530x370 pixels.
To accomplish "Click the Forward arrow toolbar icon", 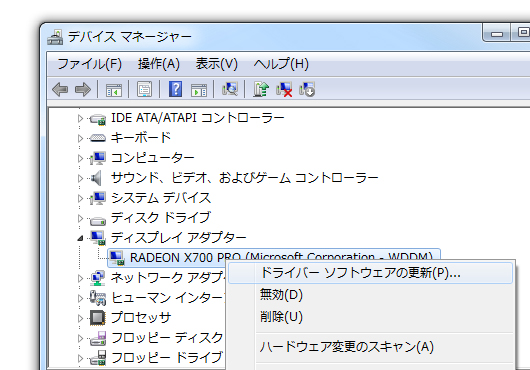I will pyautogui.click(x=83, y=90).
